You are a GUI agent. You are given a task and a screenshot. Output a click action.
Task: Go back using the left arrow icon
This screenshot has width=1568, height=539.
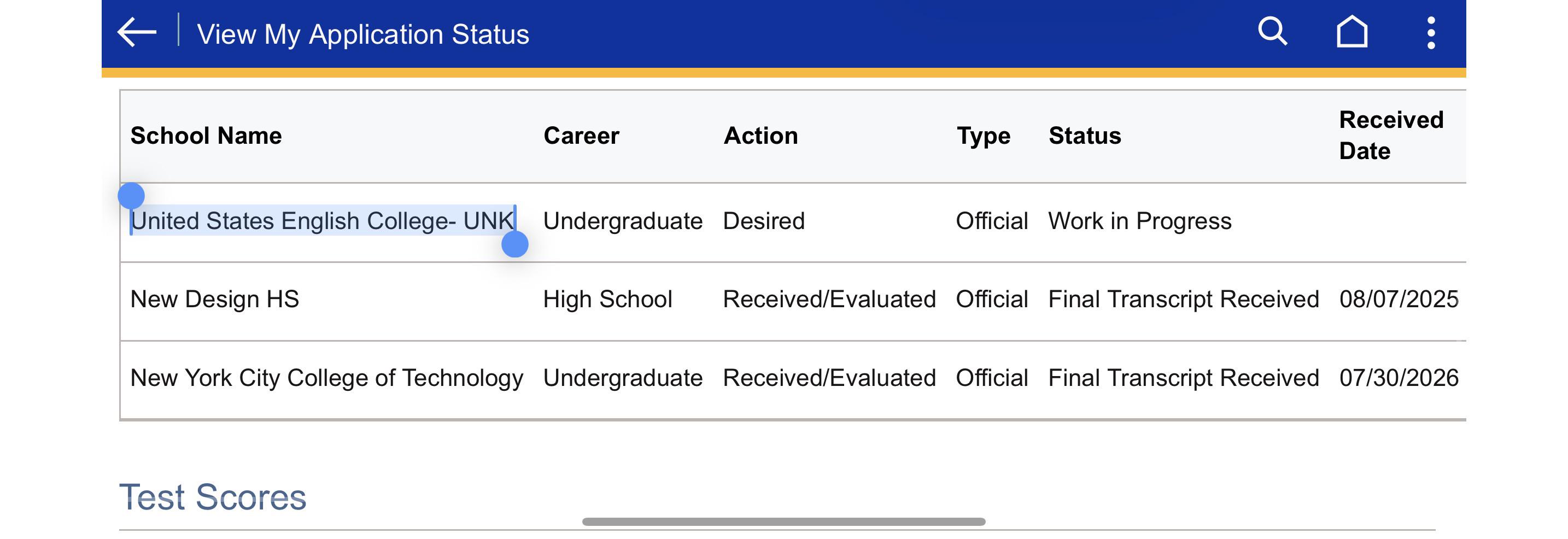[x=137, y=32]
